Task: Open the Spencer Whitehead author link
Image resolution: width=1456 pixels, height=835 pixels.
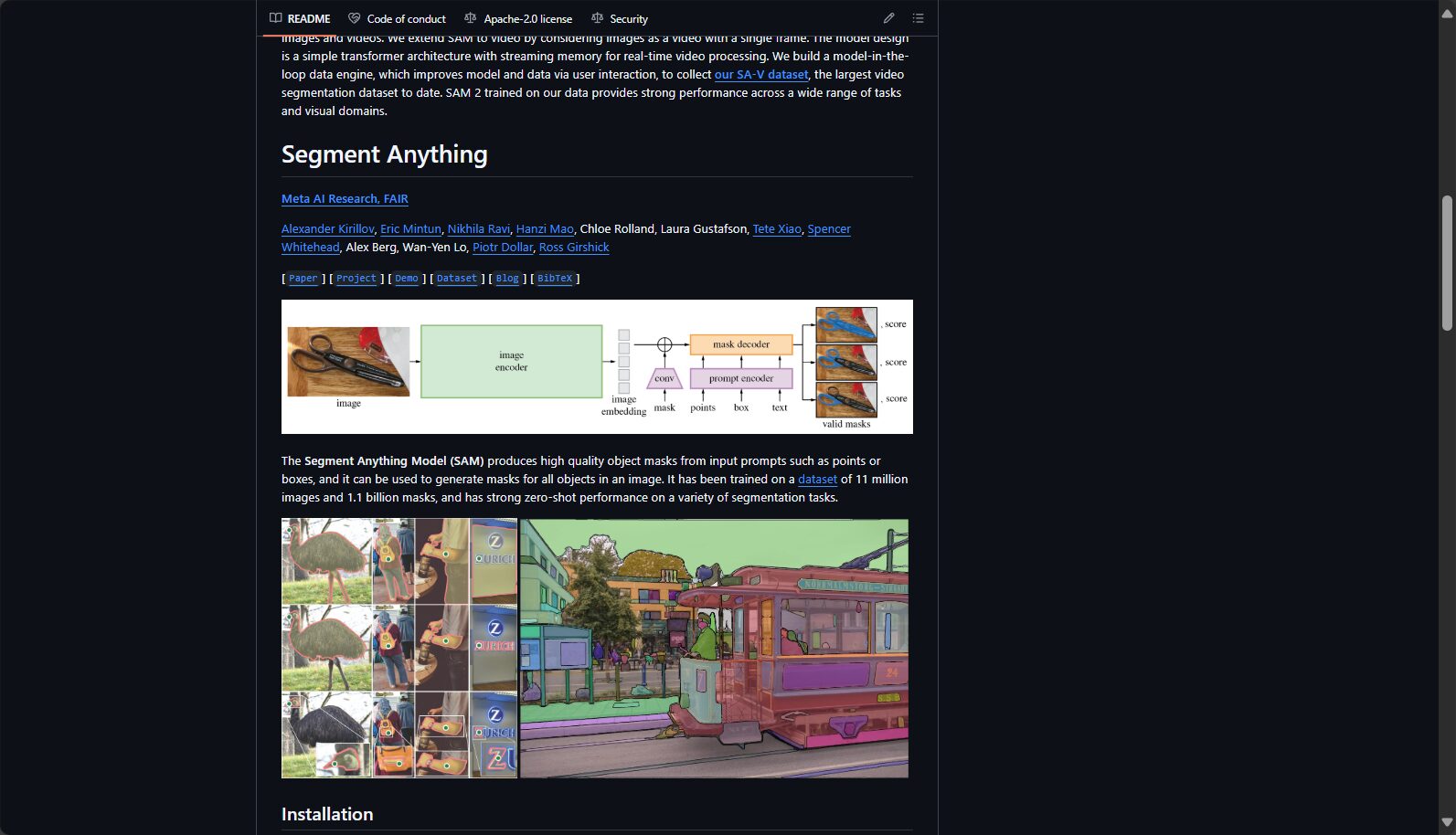Action: tap(829, 229)
